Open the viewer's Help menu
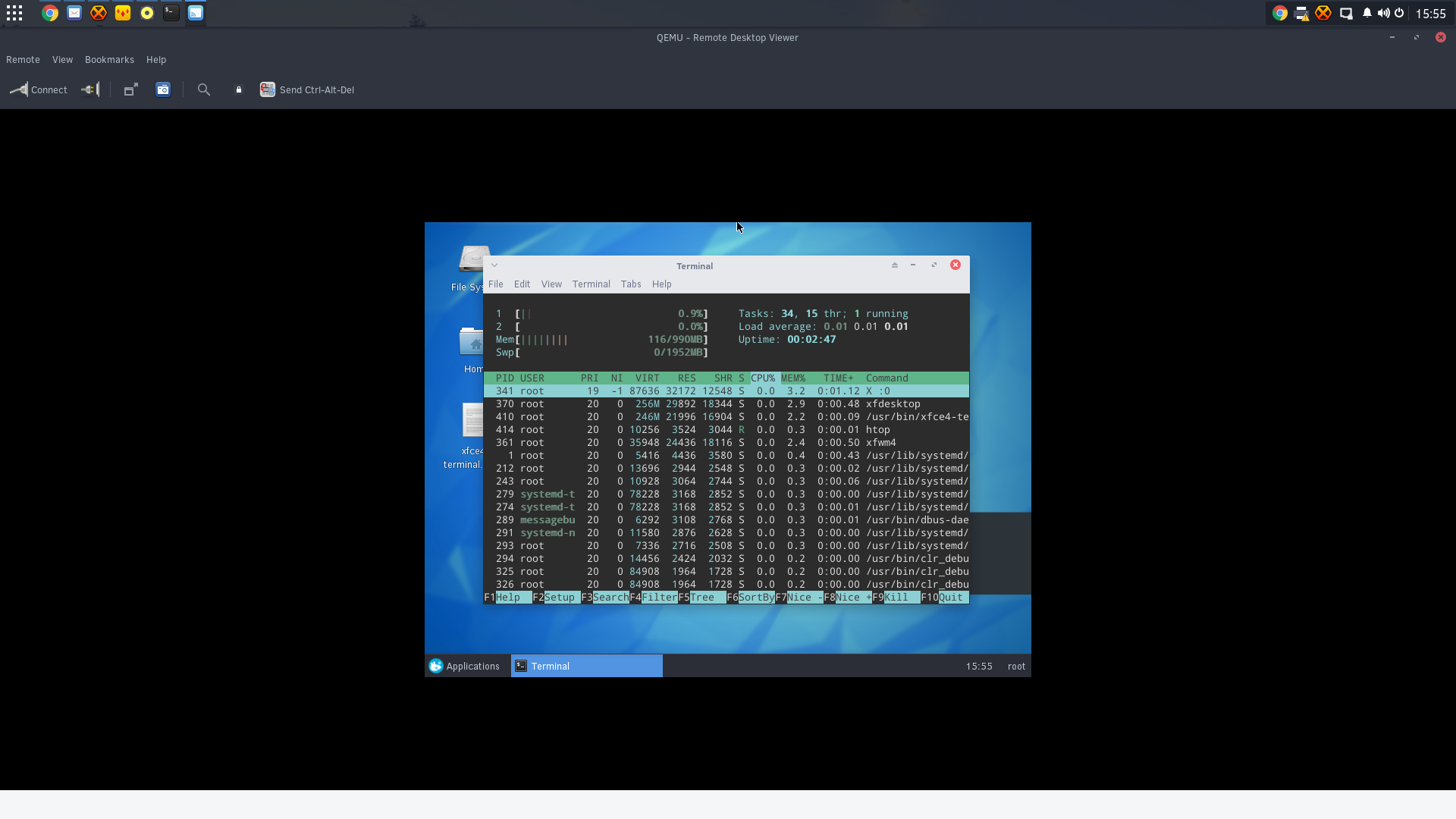1456x819 pixels. [156, 60]
